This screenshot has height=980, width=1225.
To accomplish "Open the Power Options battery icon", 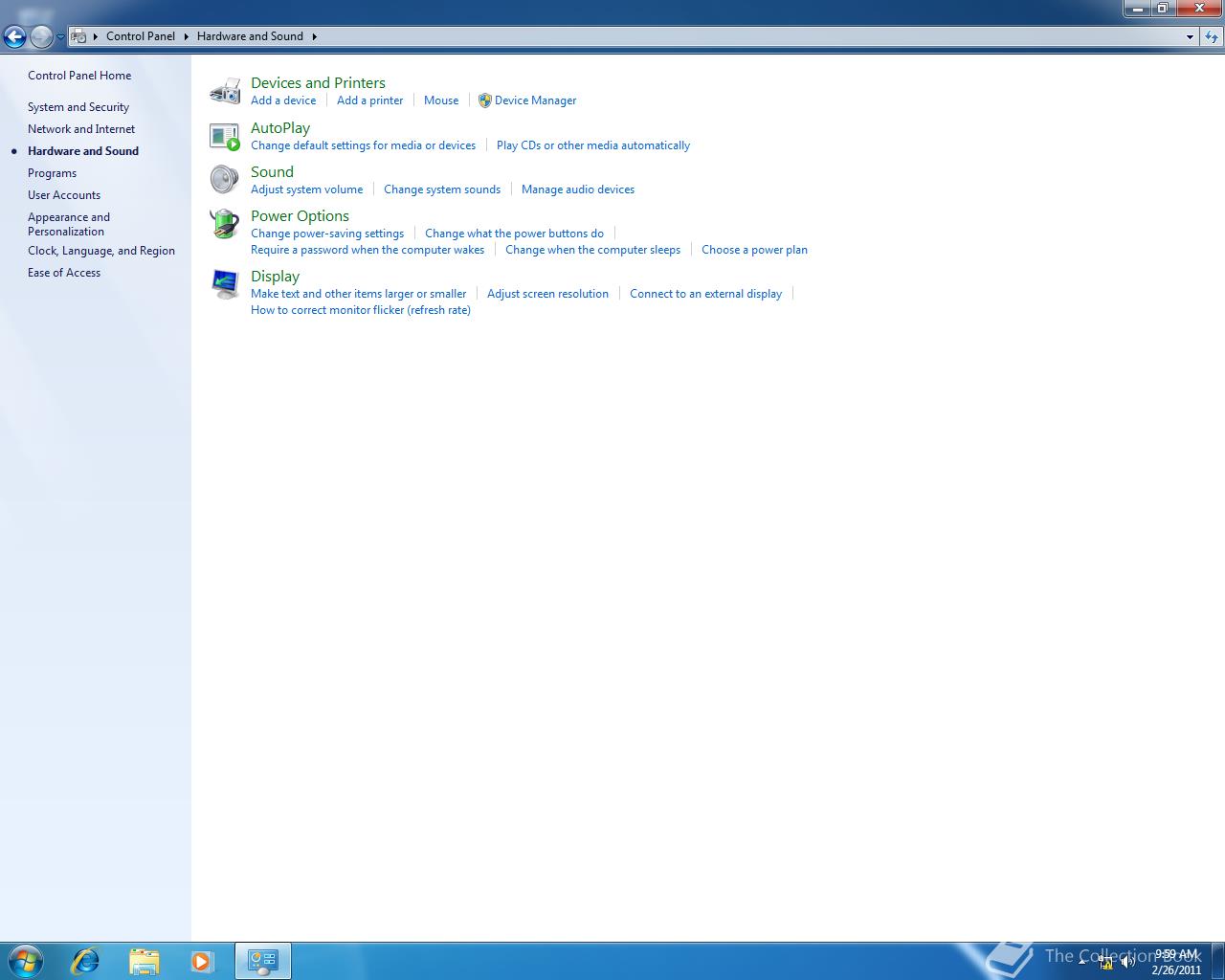I will tap(225, 224).
